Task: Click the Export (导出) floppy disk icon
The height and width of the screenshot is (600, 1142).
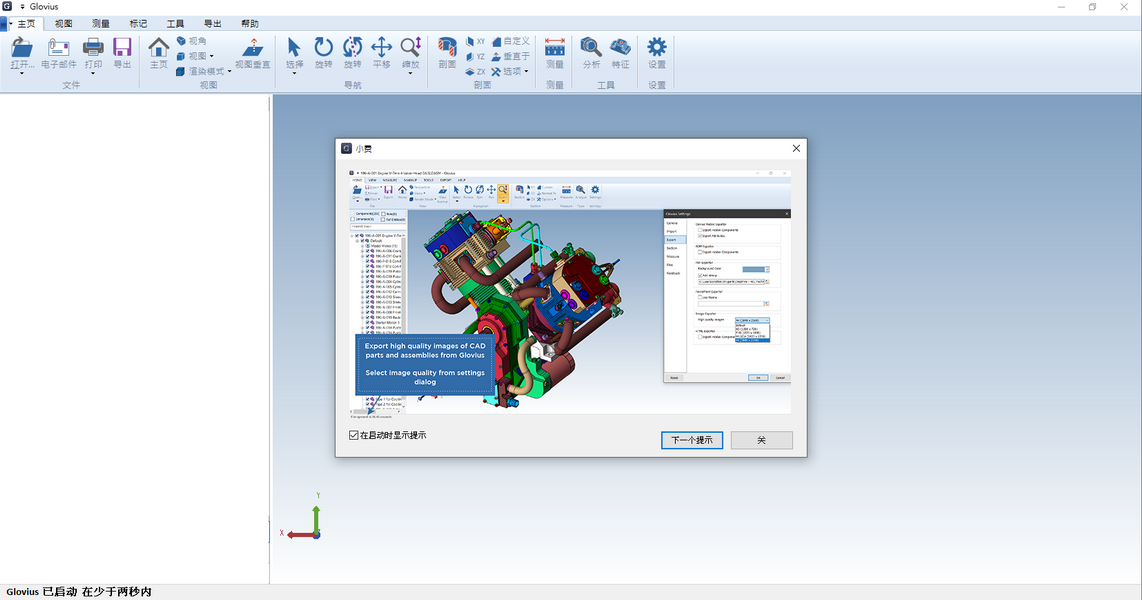Action: tap(122, 47)
